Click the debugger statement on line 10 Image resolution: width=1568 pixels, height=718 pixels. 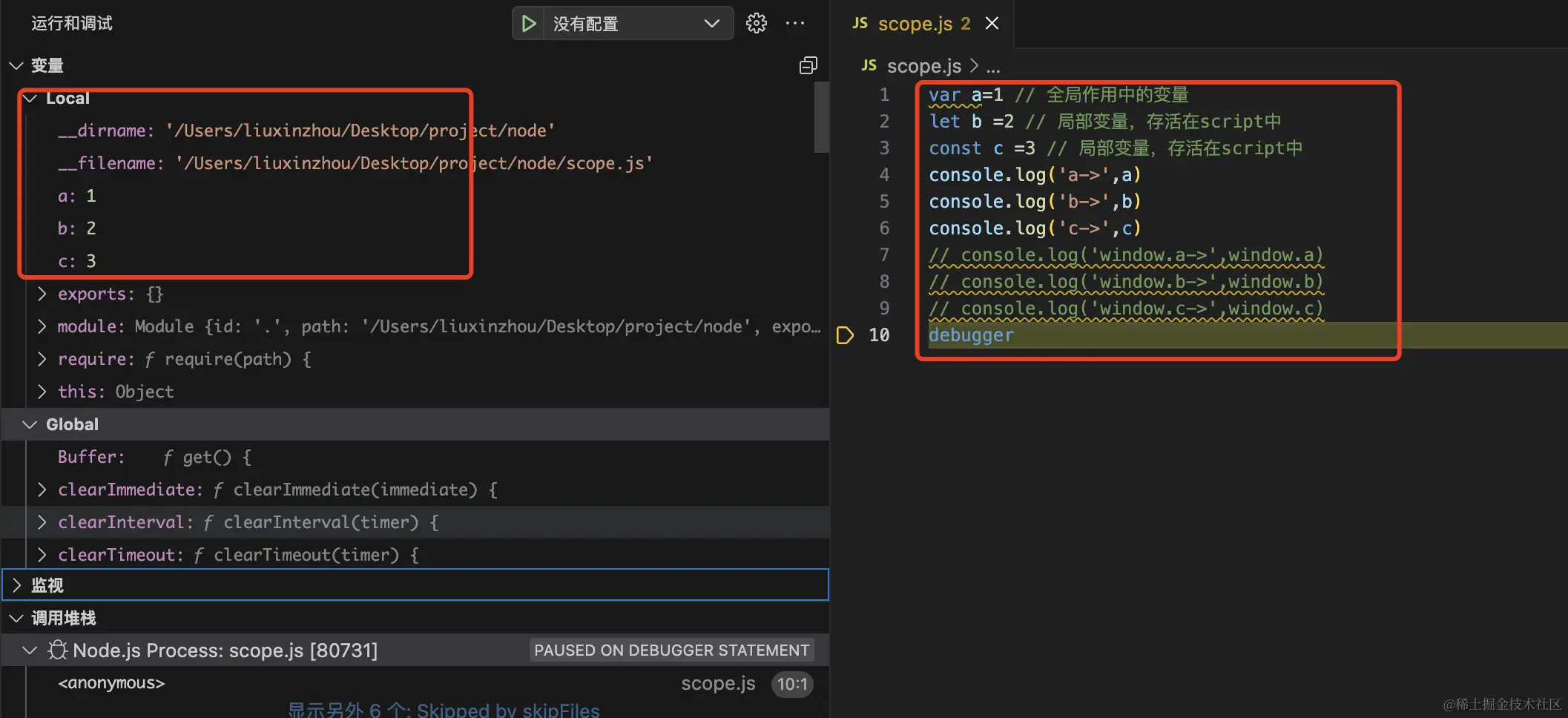(x=971, y=335)
